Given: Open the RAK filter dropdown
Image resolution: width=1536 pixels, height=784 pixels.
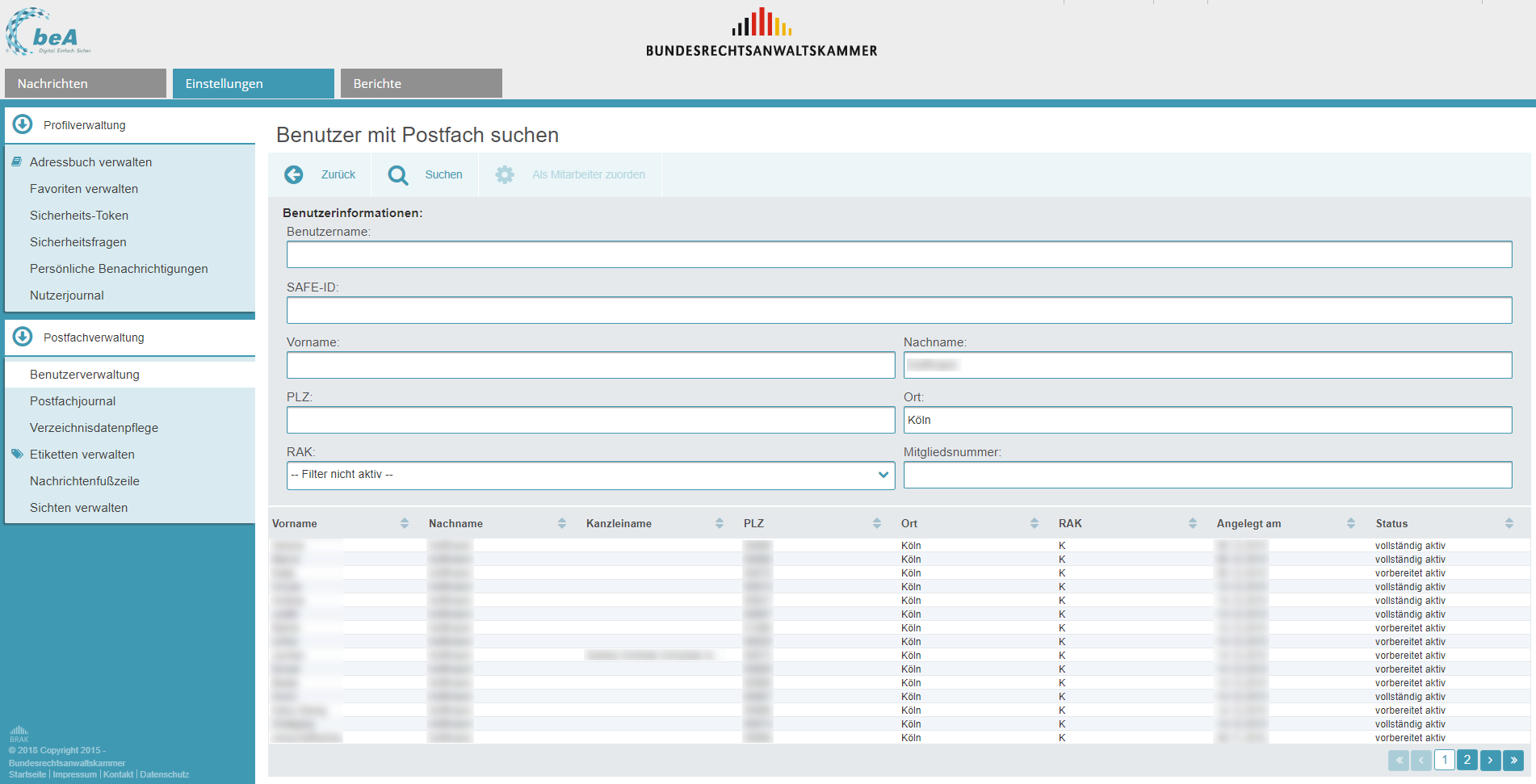Looking at the screenshot, I should (590, 475).
